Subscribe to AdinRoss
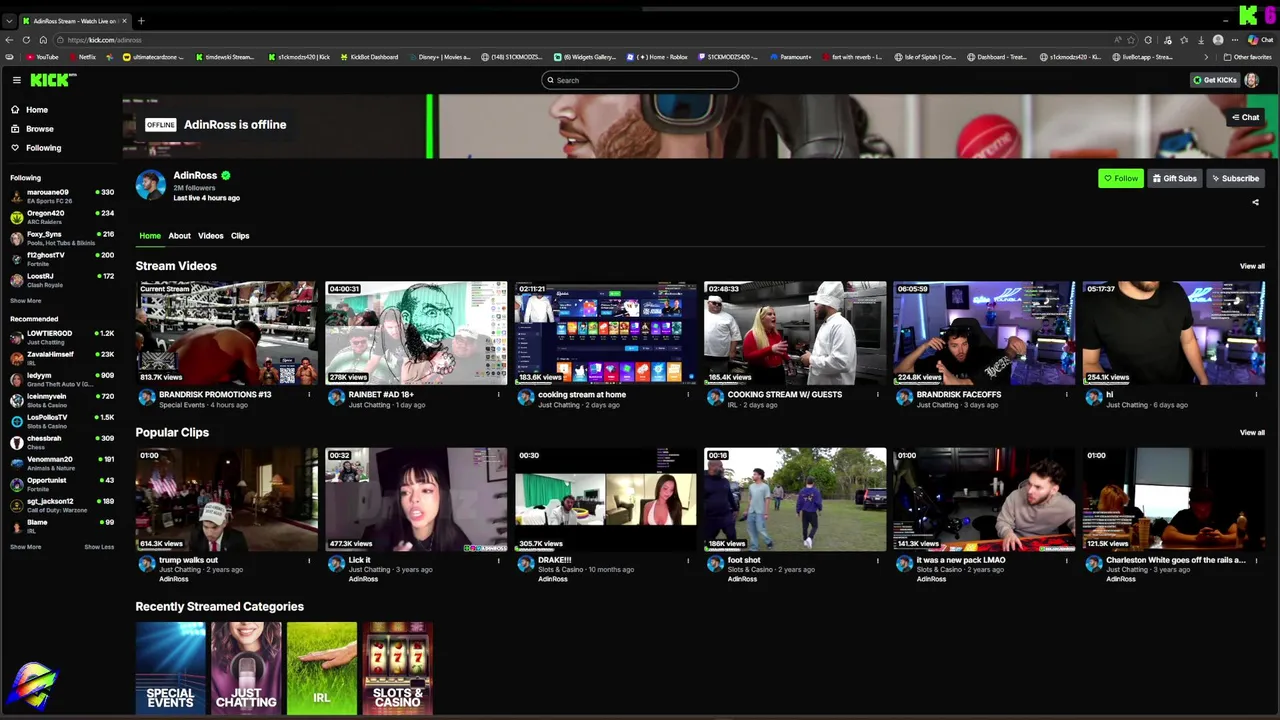This screenshot has width=1280, height=720. pyautogui.click(x=1235, y=178)
